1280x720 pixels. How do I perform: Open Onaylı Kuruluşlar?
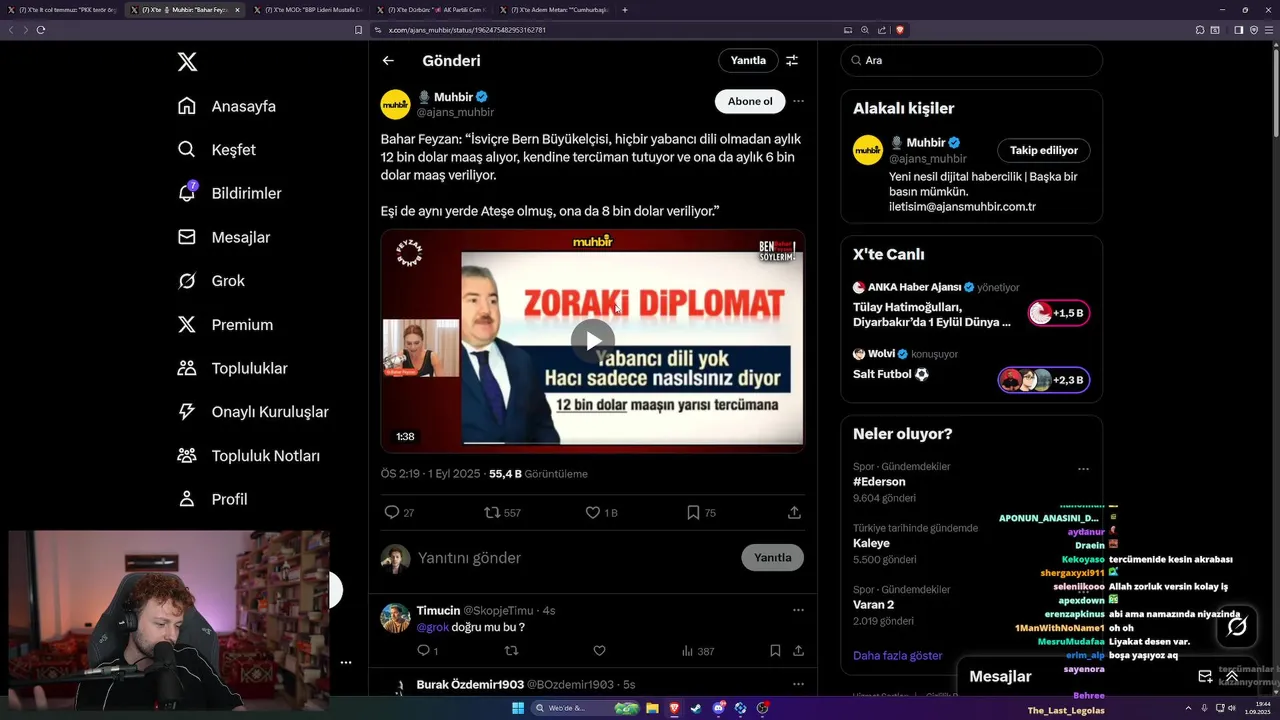[253, 412]
